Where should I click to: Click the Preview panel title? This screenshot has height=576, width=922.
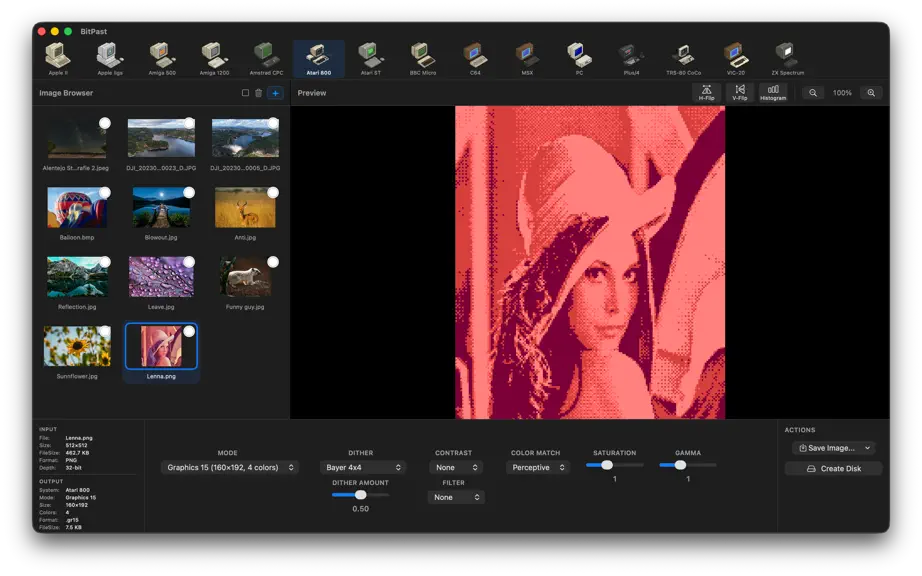point(312,93)
